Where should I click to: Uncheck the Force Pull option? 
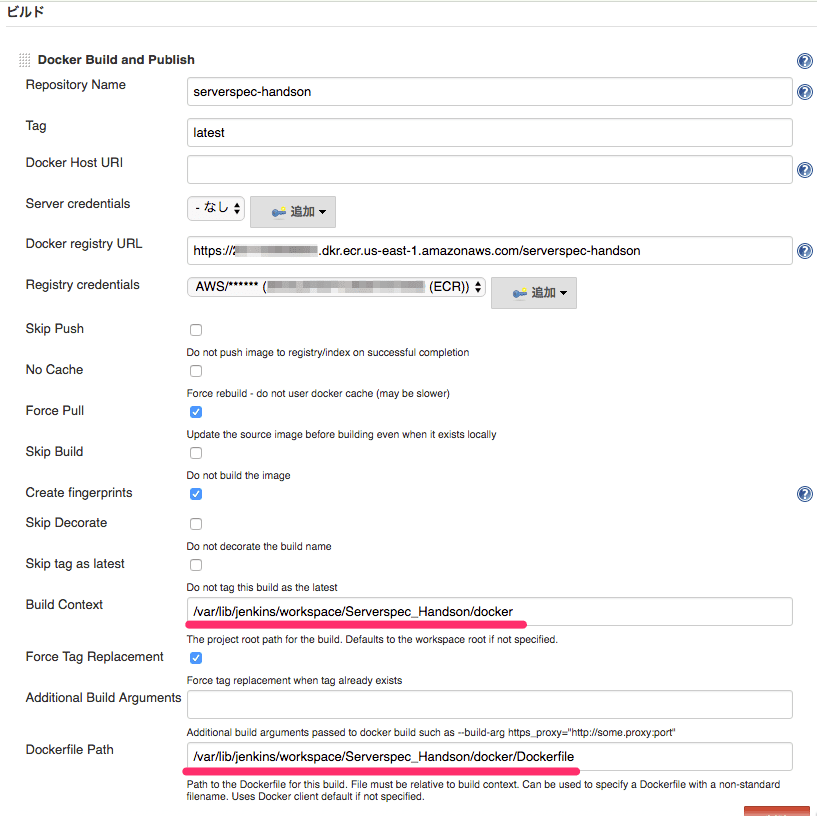pyautogui.click(x=196, y=411)
